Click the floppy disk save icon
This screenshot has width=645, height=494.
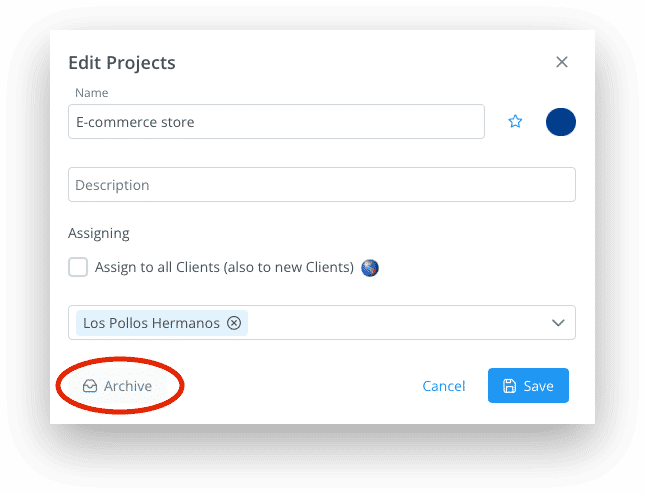pyautogui.click(x=509, y=386)
